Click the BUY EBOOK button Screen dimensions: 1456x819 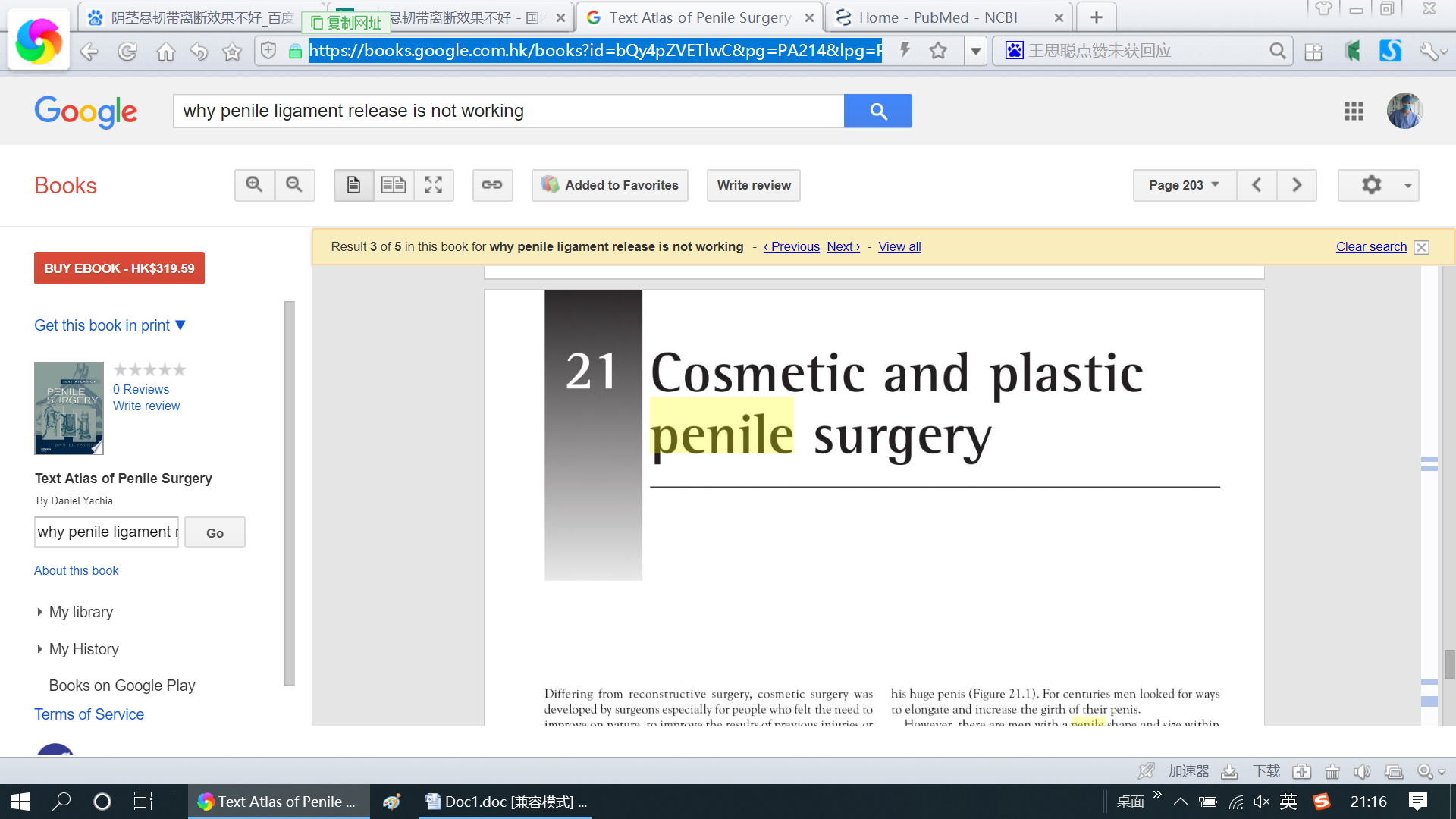[x=119, y=268]
